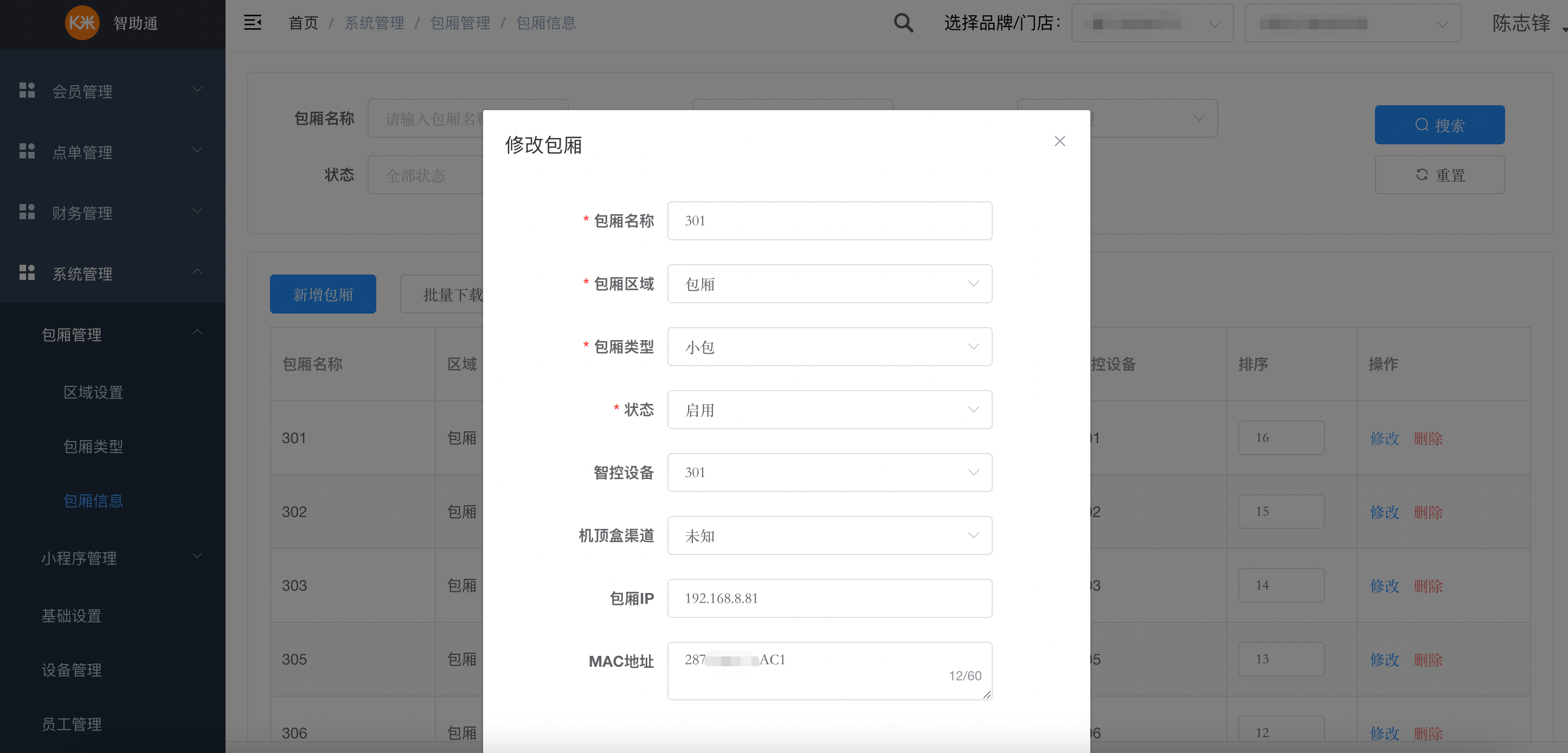
Task: Open global search via magnifier icon
Action: point(903,22)
